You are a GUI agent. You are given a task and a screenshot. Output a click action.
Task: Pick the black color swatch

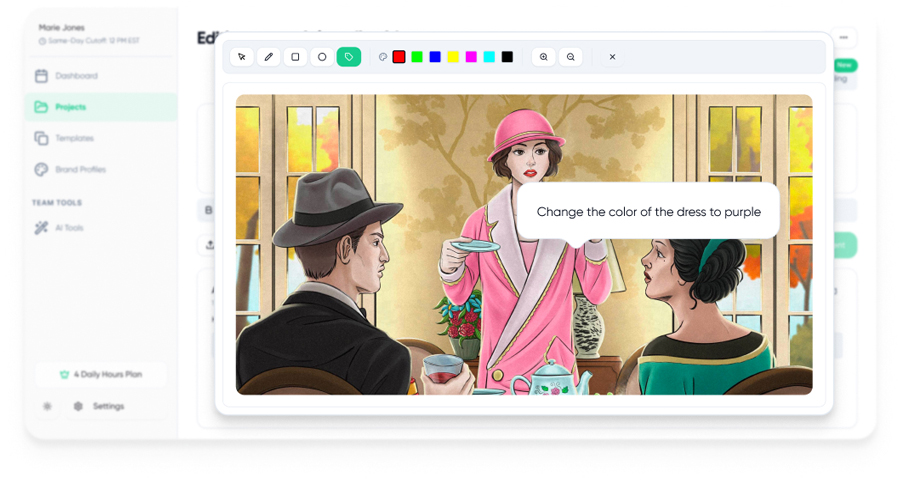click(507, 57)
